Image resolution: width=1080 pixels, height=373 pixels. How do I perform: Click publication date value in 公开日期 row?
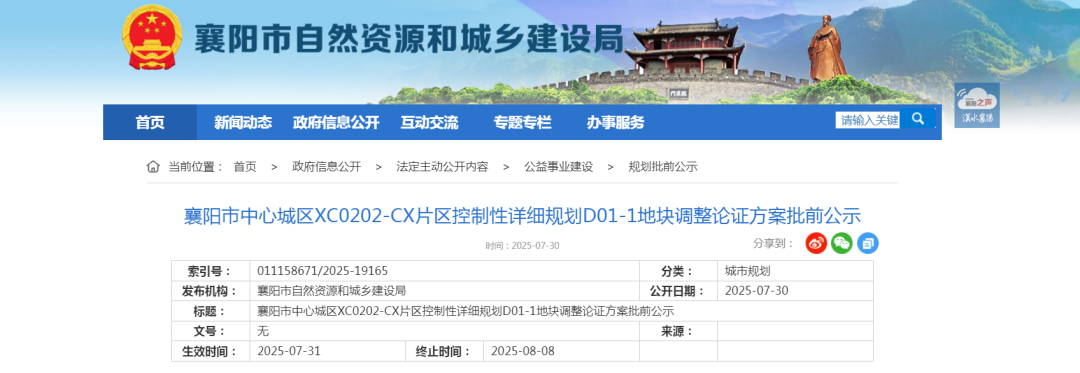(x=756, y=291)
